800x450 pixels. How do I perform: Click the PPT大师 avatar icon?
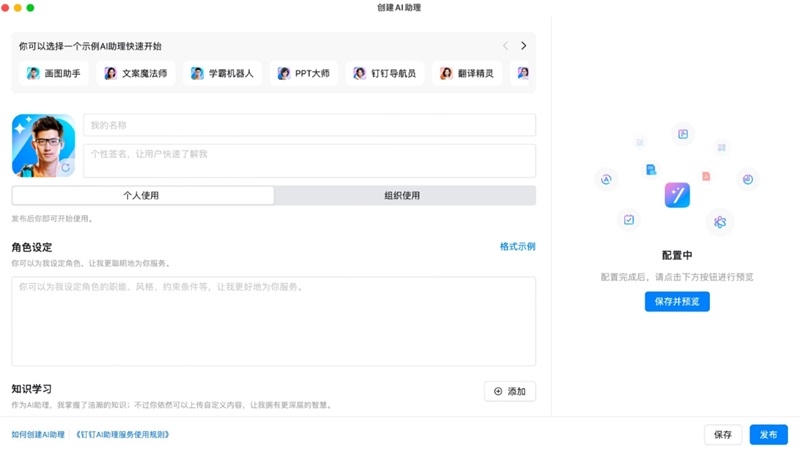[x=284, y=73]
